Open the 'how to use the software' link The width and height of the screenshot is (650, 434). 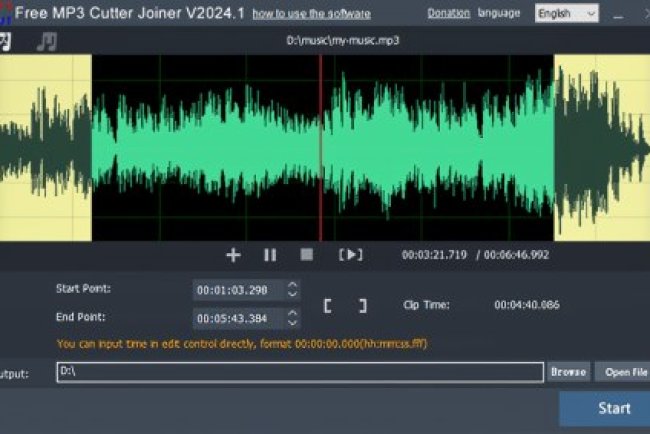[312, 14]
